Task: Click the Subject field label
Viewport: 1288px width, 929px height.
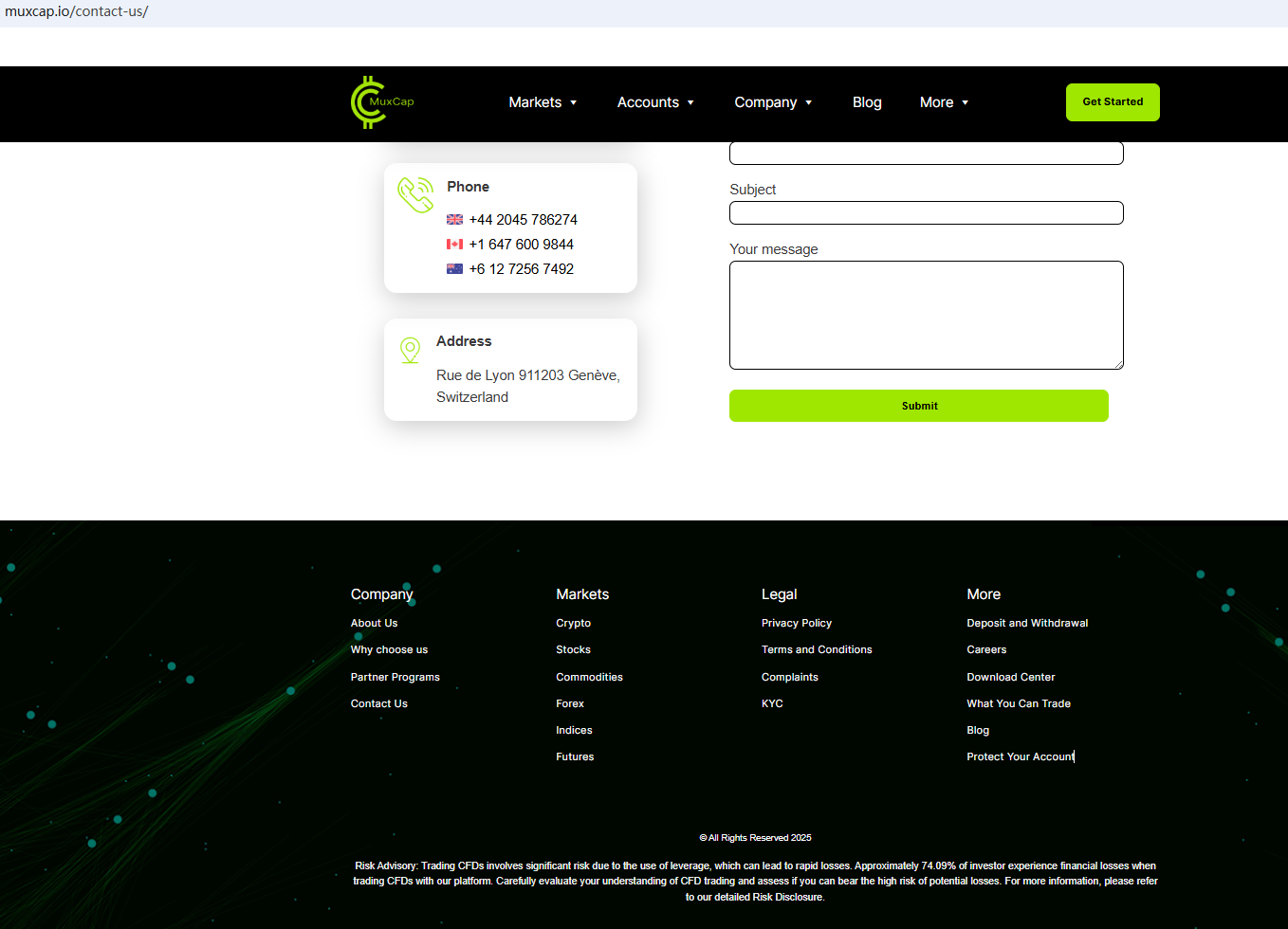Action: coord(753,190)
